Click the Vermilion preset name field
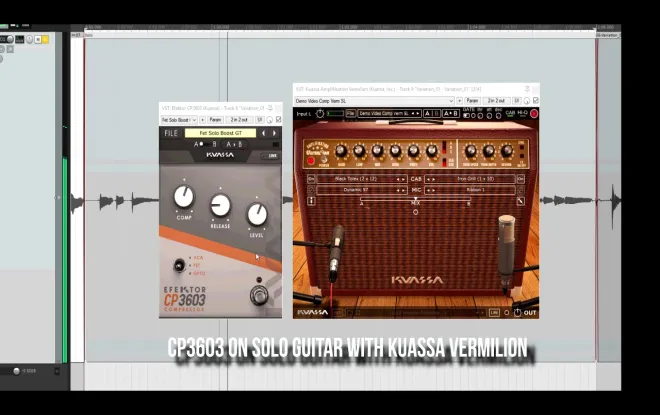660x415 pixels. (385, 114)
